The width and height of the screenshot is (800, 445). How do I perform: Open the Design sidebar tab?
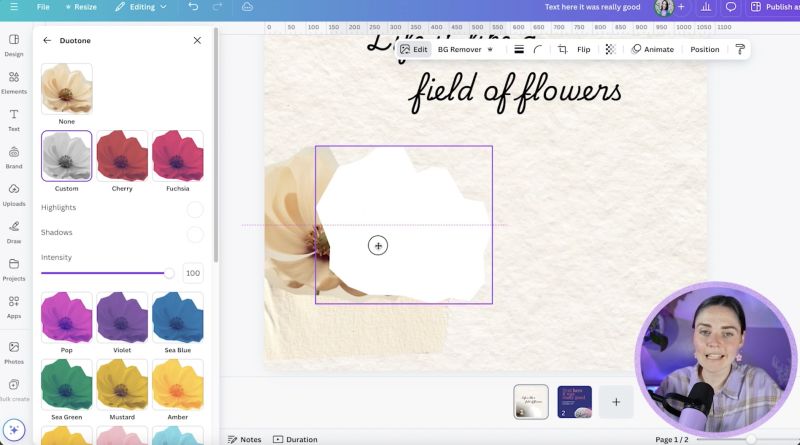(x=14, y=45)
